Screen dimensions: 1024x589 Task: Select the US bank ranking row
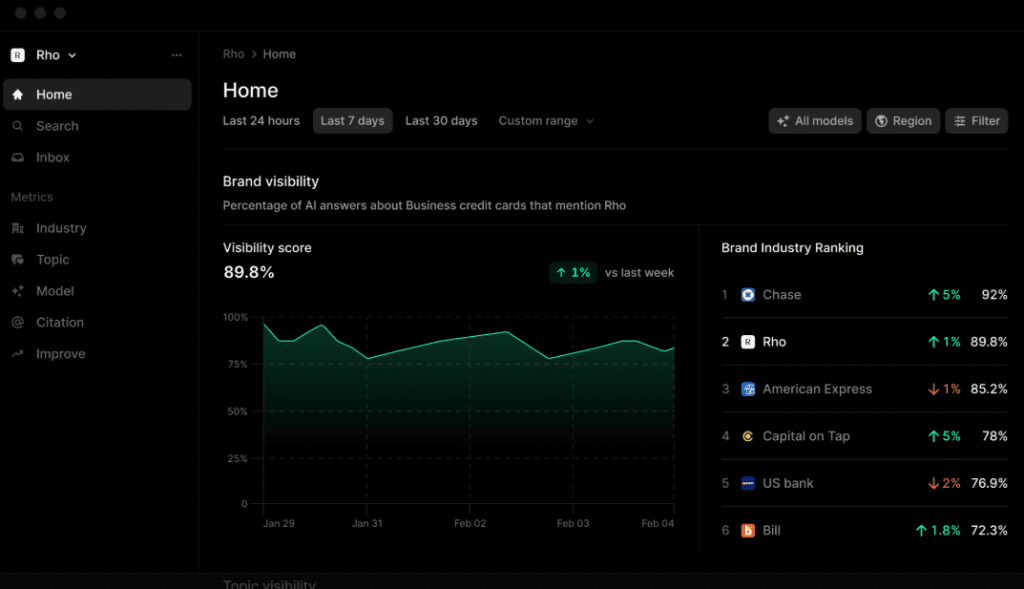[864, 483]
